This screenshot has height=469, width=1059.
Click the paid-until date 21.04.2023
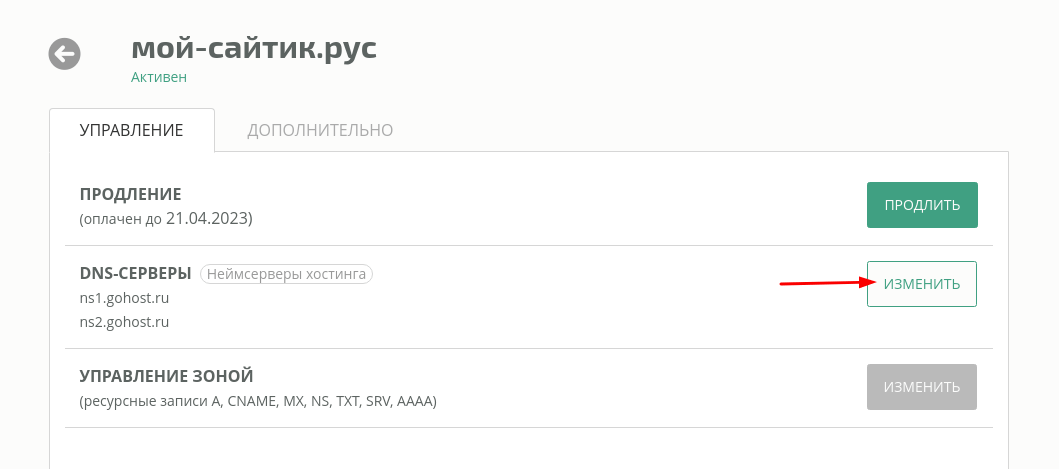(207, 218)
